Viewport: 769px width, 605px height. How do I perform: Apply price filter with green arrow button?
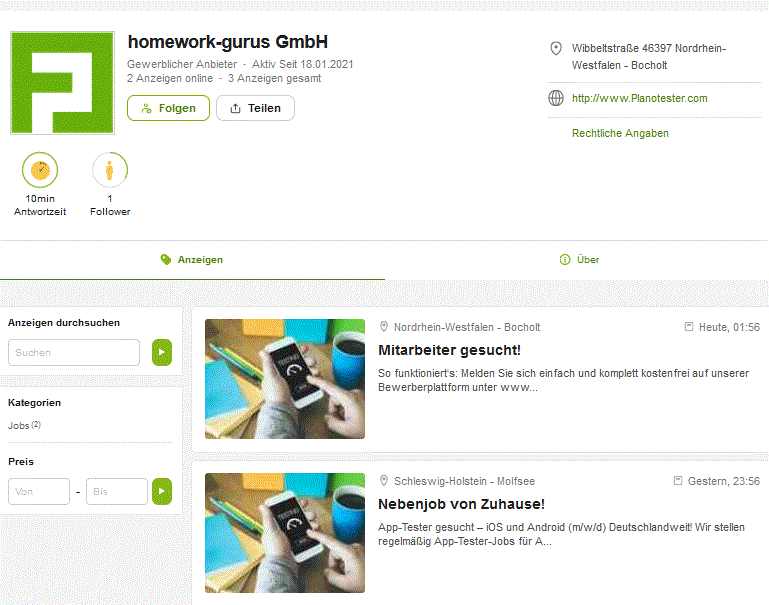(x=162, y=491)
